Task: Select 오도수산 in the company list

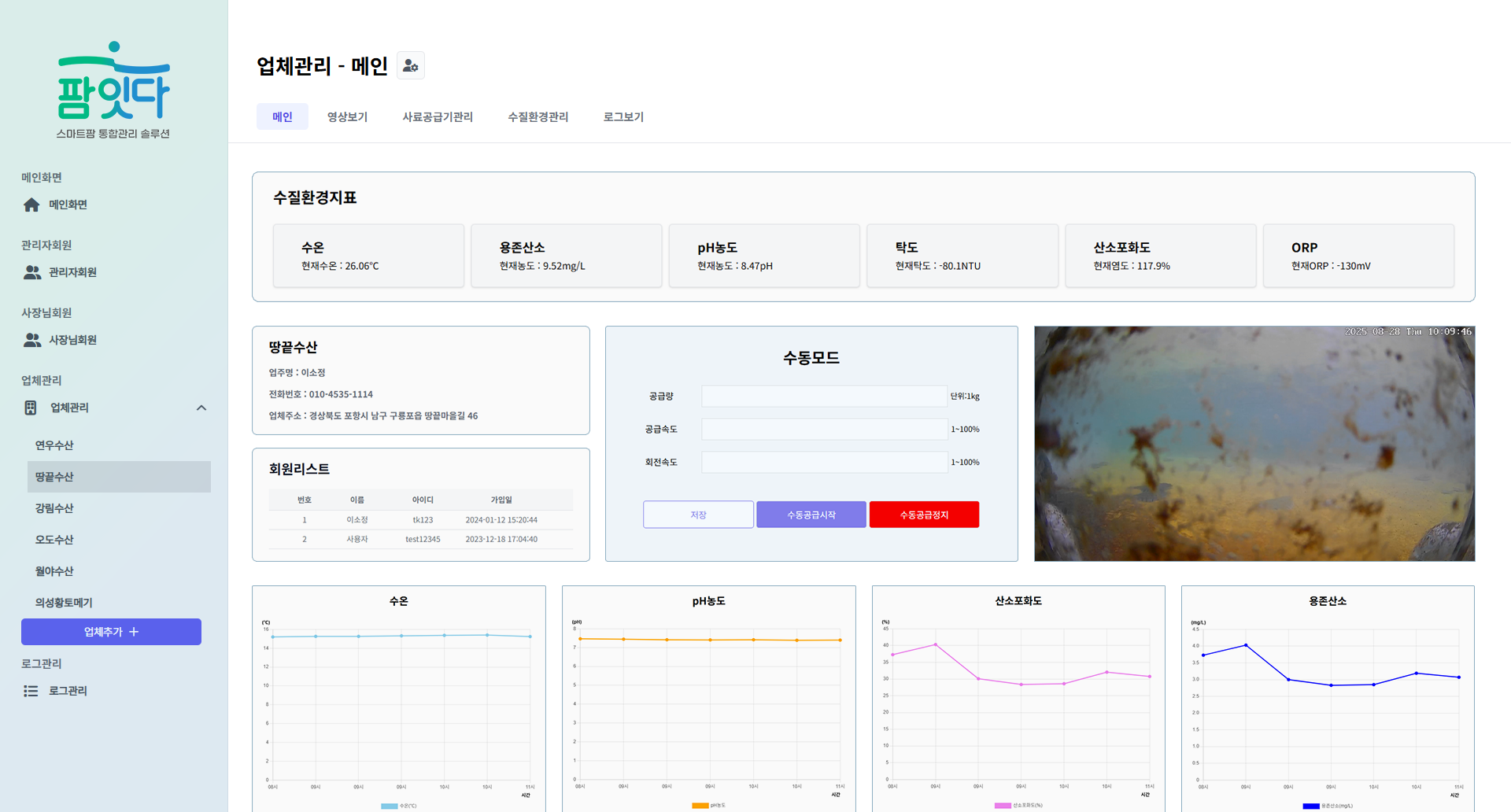Action: click(118, 540)
